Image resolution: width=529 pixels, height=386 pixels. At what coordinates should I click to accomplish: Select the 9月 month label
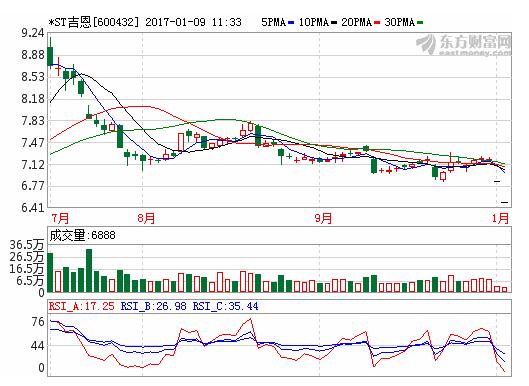pyautogui.click(x=323, y=218)
